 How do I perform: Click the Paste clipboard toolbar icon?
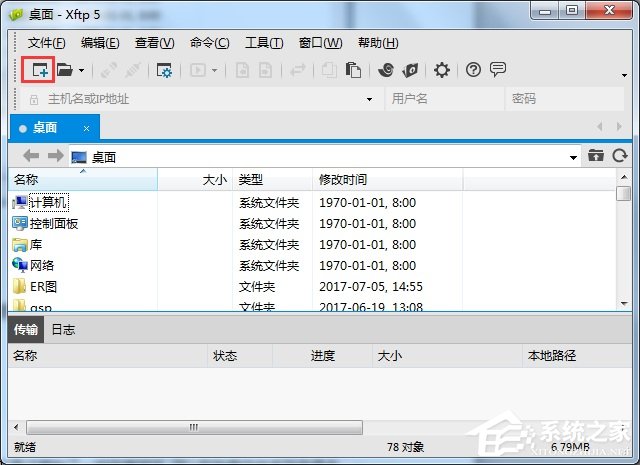[353, 70]
